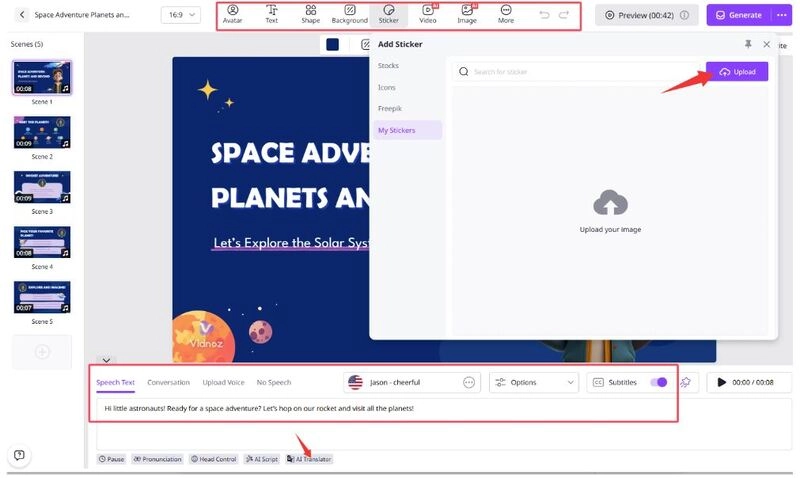The width and height of the screenshot is (800, 478).
Task: Pin the Add Sticker panel
Action: click(748, 44)
